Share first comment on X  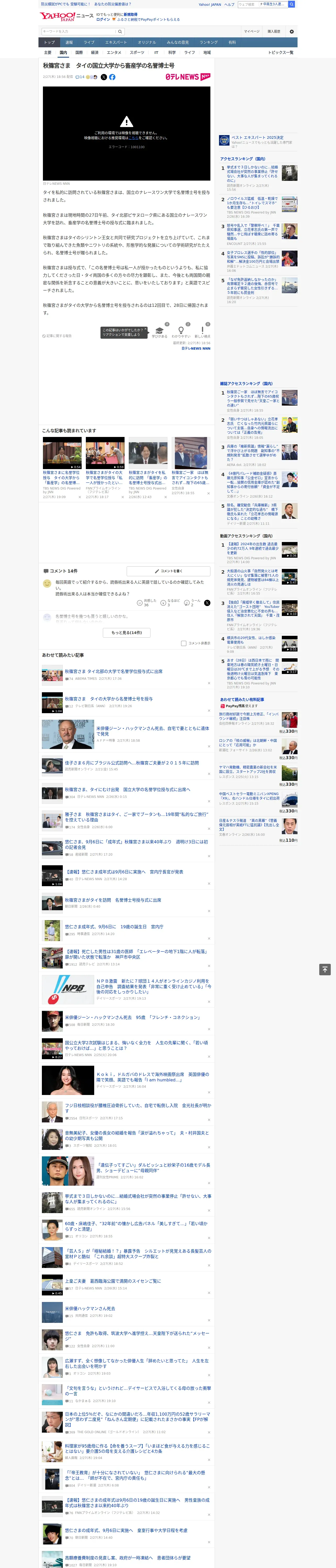(207, 603)
